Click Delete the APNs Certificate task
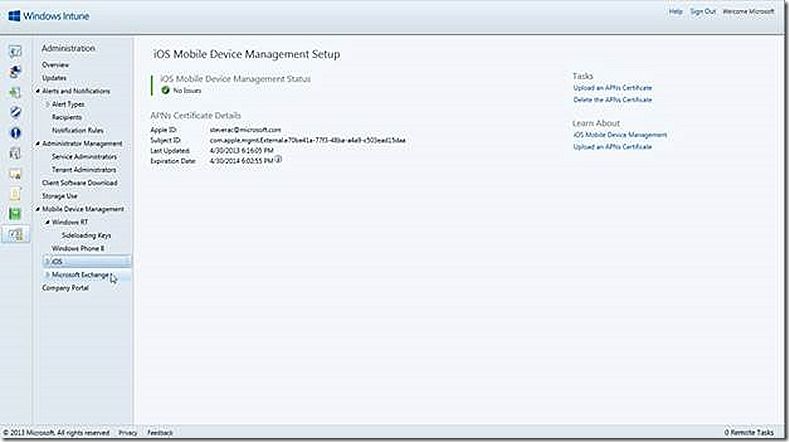Screen dimensions: 789x442 tap(612, 100)
